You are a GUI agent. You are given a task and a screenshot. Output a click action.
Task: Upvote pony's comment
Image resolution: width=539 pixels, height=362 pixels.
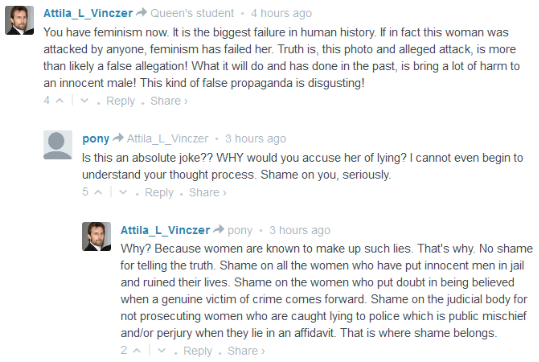tap(98, 192)
